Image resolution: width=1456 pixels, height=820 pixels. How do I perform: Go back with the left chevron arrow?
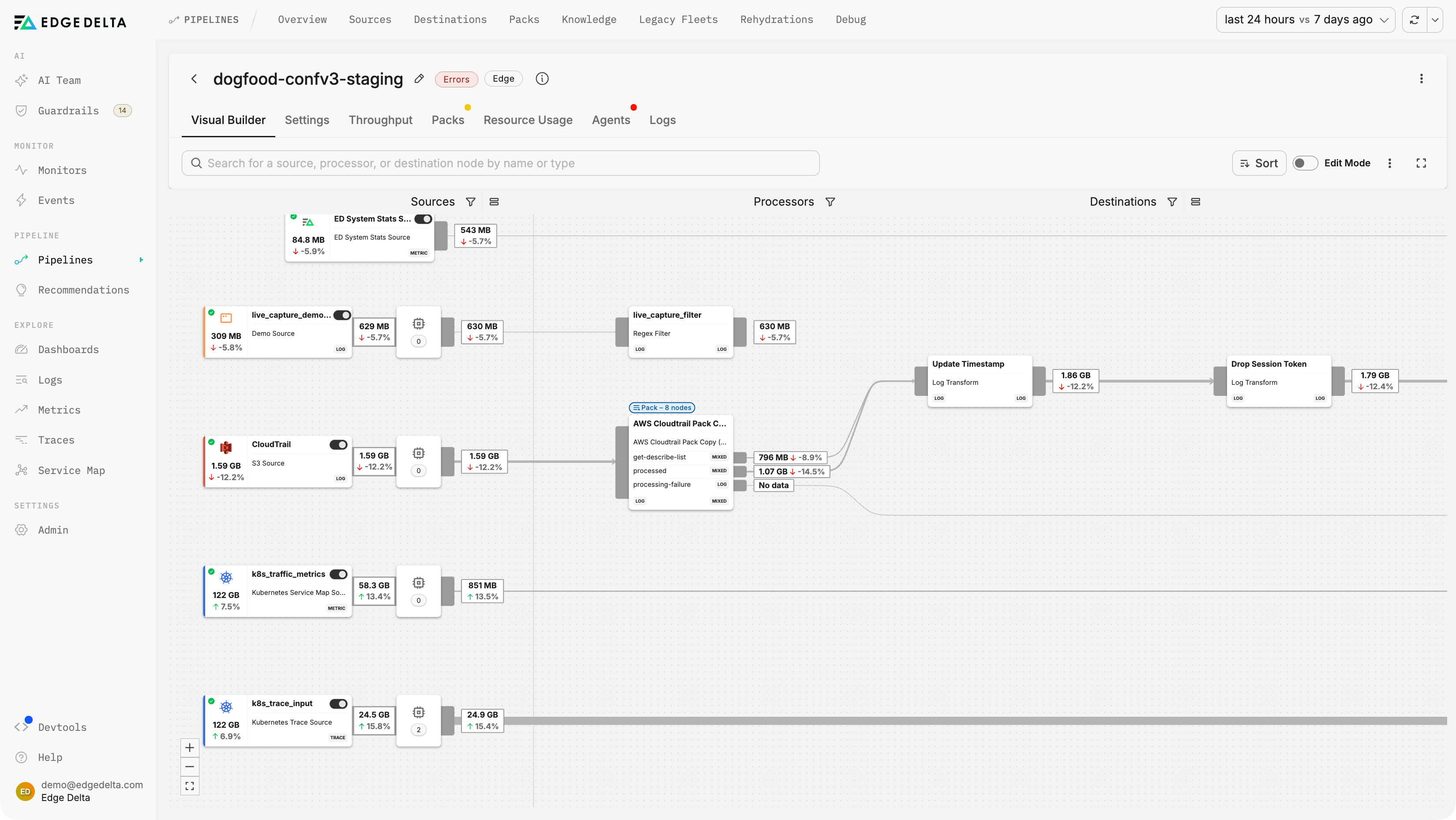[194, 79]
